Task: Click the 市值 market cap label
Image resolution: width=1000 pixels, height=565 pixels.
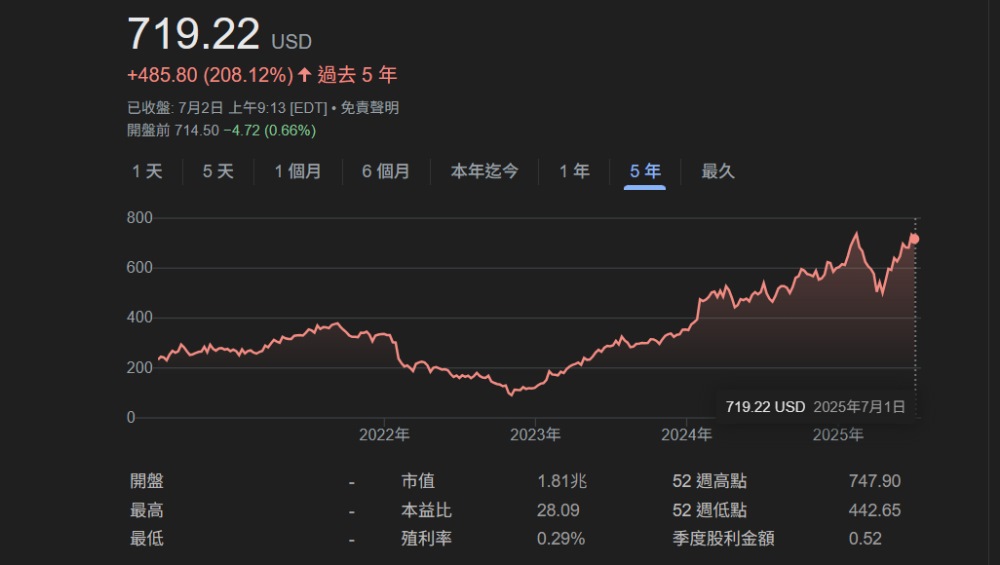Action: [418, 482]
